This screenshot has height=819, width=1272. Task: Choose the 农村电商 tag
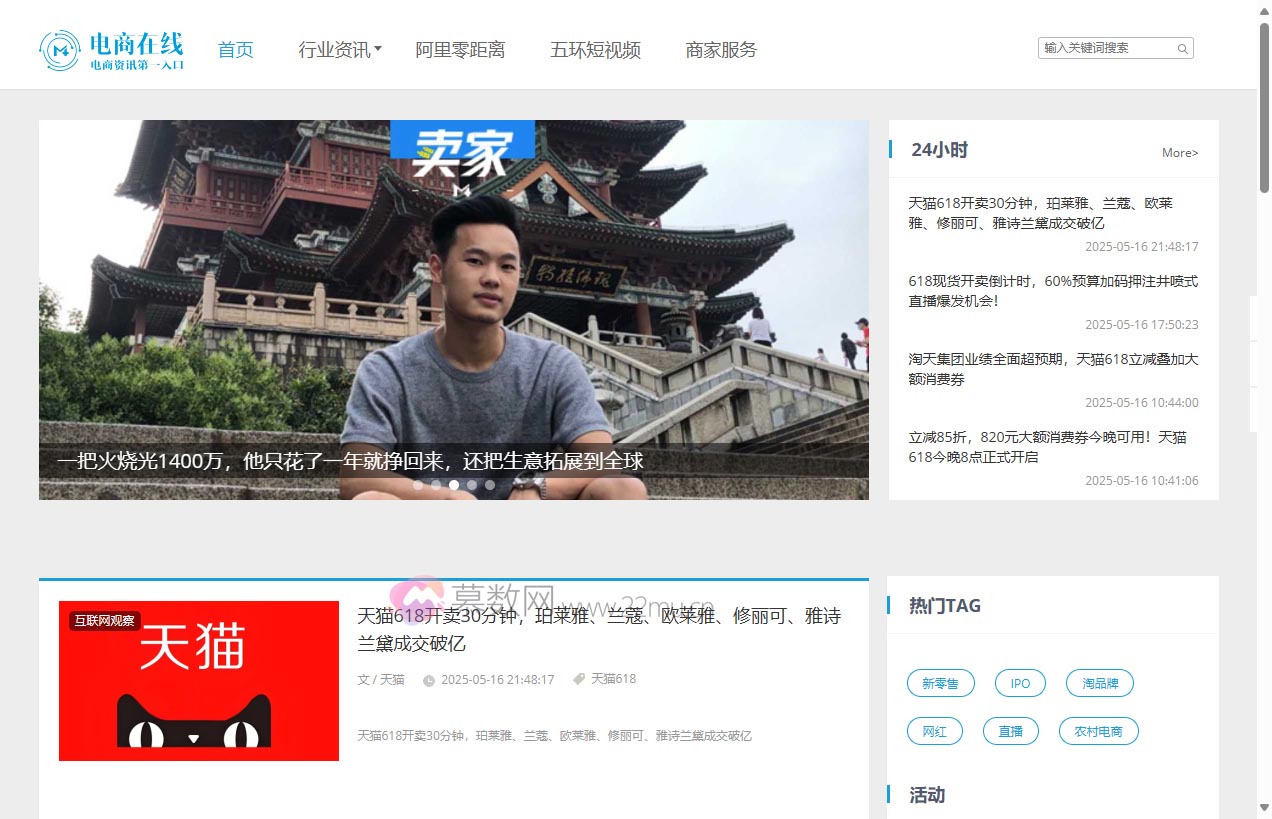click(x=1098, y=731)
